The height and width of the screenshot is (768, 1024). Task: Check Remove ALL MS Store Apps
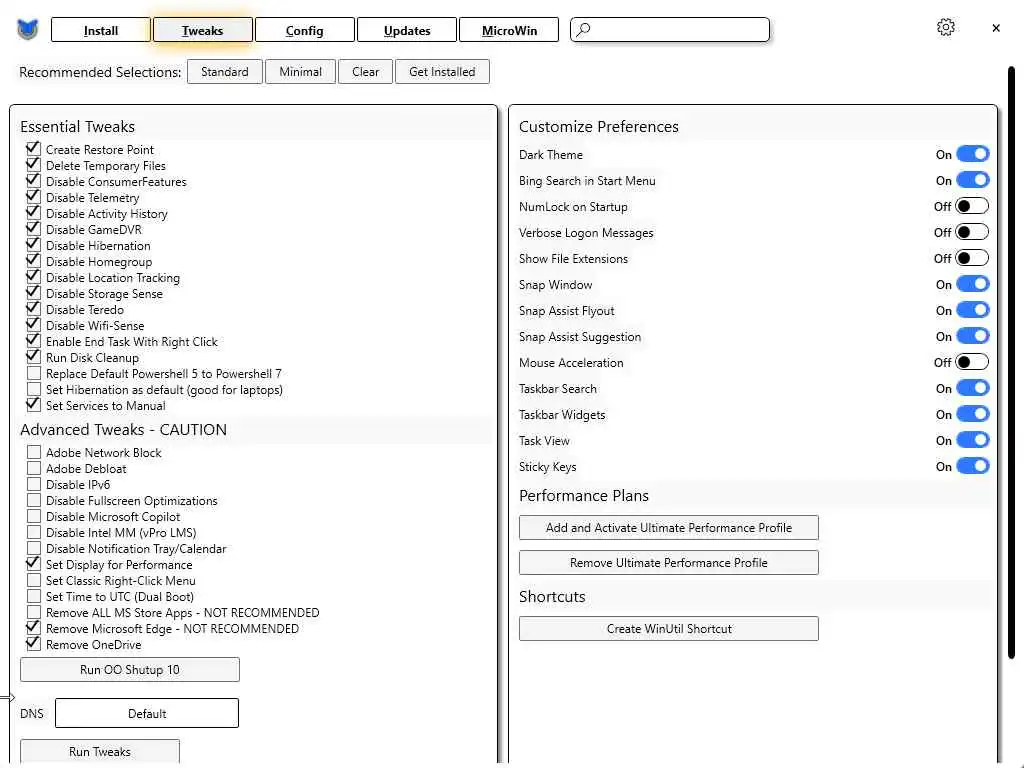point(33,612)
